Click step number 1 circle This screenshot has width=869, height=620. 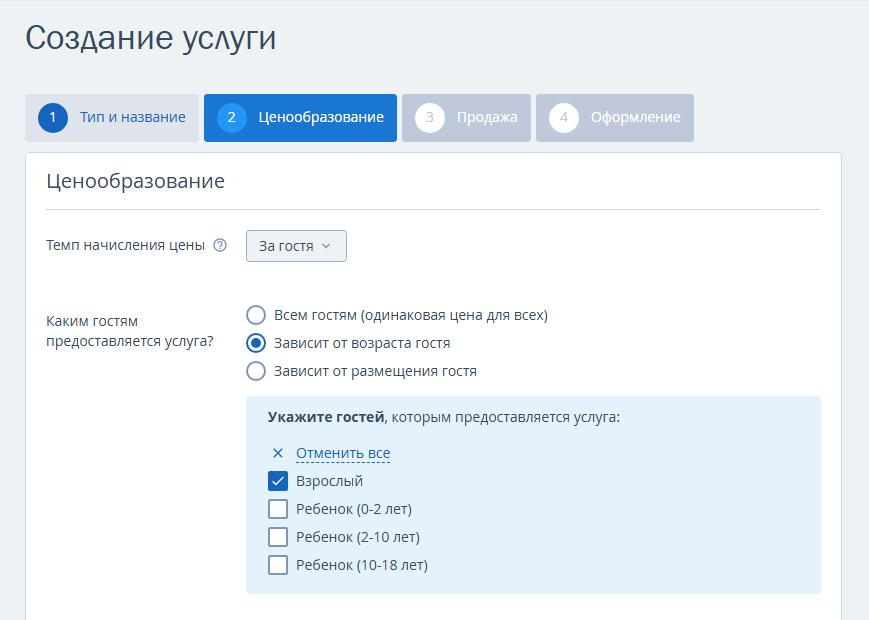pos(53,117)
